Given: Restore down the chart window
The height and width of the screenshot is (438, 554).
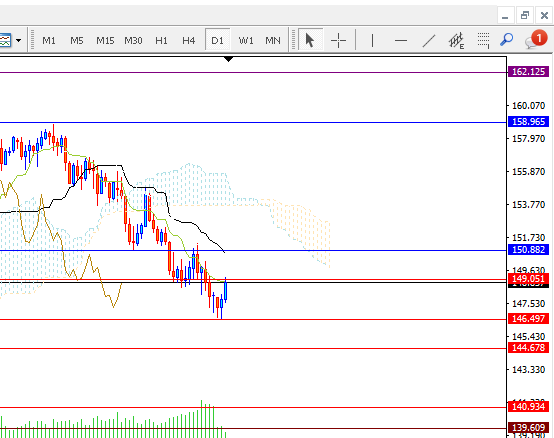Looking at the screenshot, I should coord(525,16).
